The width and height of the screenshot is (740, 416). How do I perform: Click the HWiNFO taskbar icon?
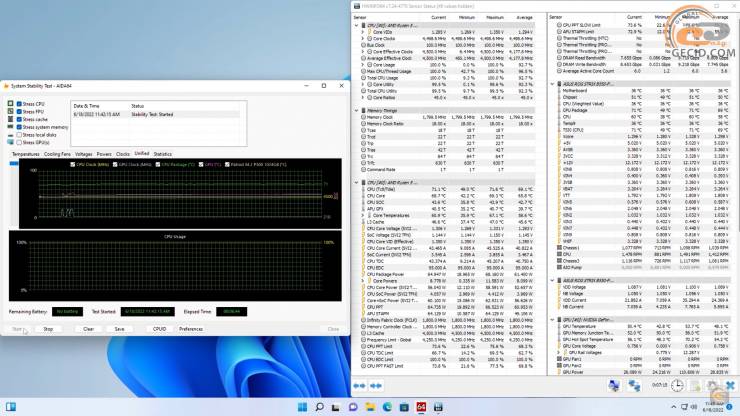[438, 407]
